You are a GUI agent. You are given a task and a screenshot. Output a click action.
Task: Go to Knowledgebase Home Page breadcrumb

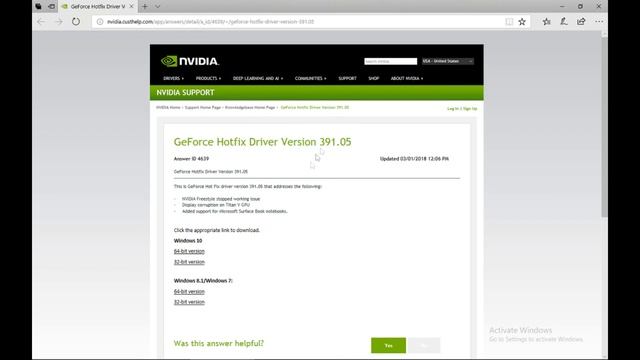click(250, 107)
